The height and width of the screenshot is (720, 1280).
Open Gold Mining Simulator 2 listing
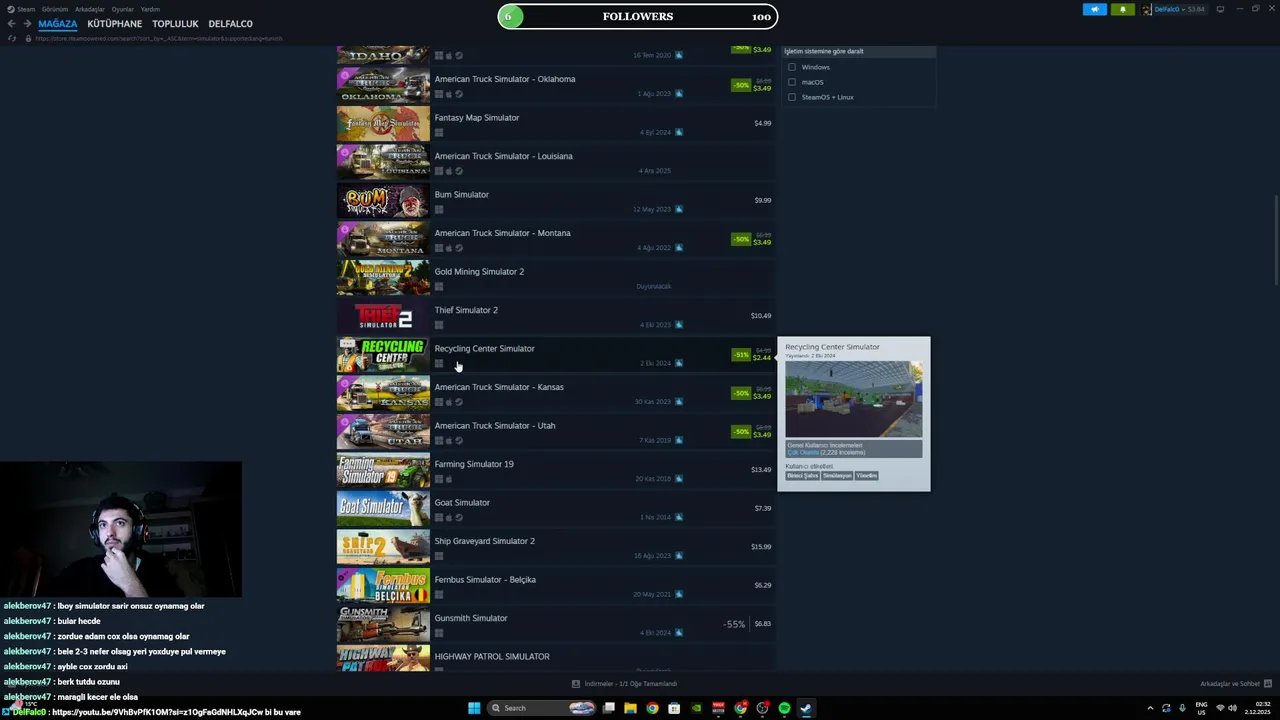(555, 278)
